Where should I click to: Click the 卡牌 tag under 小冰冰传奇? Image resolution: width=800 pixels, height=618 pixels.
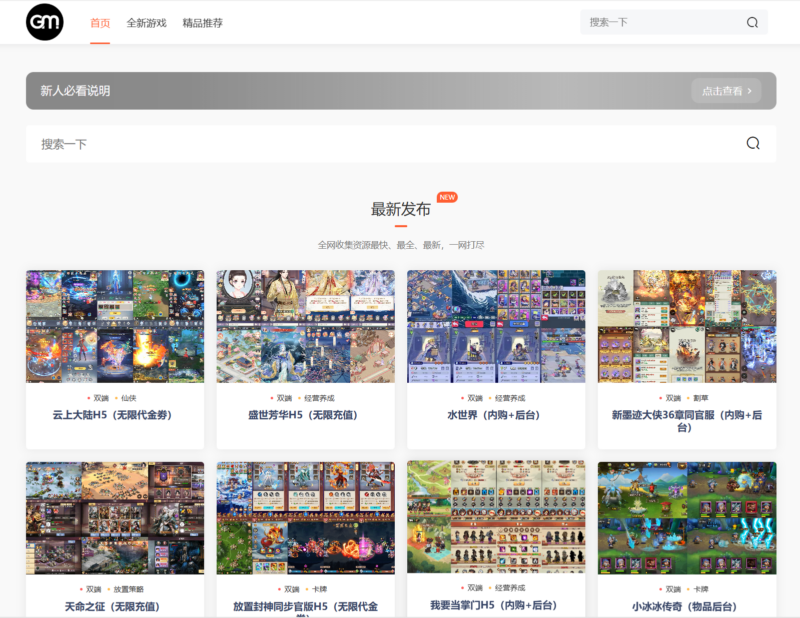[x=701, y=589]
